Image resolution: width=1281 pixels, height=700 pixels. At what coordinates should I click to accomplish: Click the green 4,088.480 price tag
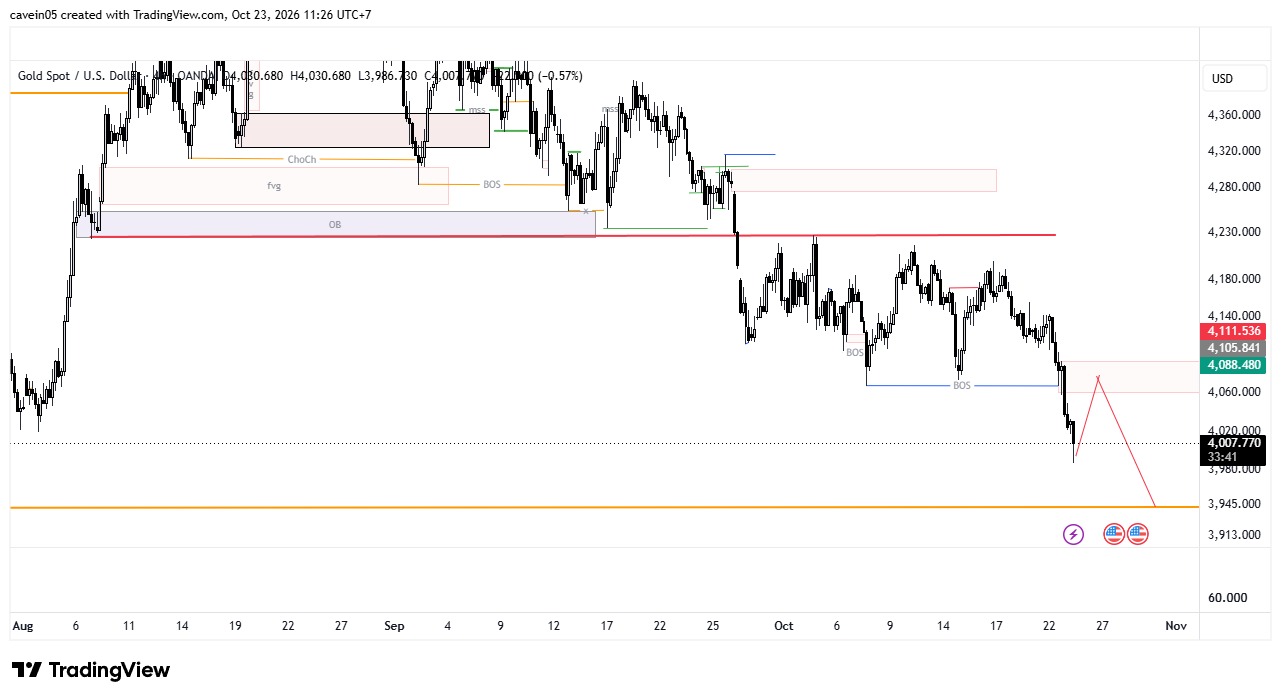coord(1235,365)
